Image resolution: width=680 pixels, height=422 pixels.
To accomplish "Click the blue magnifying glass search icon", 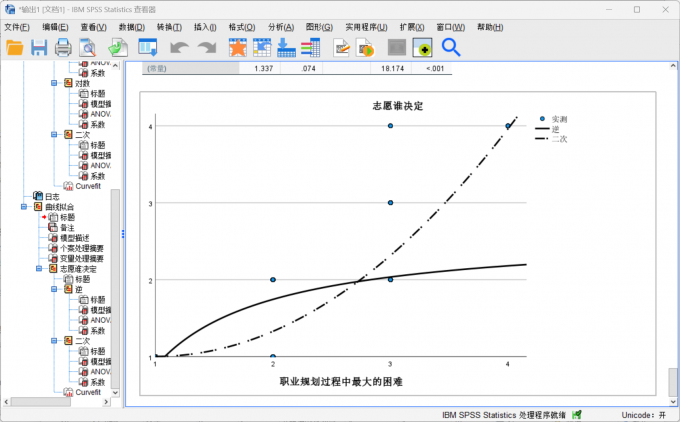I will coord(451,47).
